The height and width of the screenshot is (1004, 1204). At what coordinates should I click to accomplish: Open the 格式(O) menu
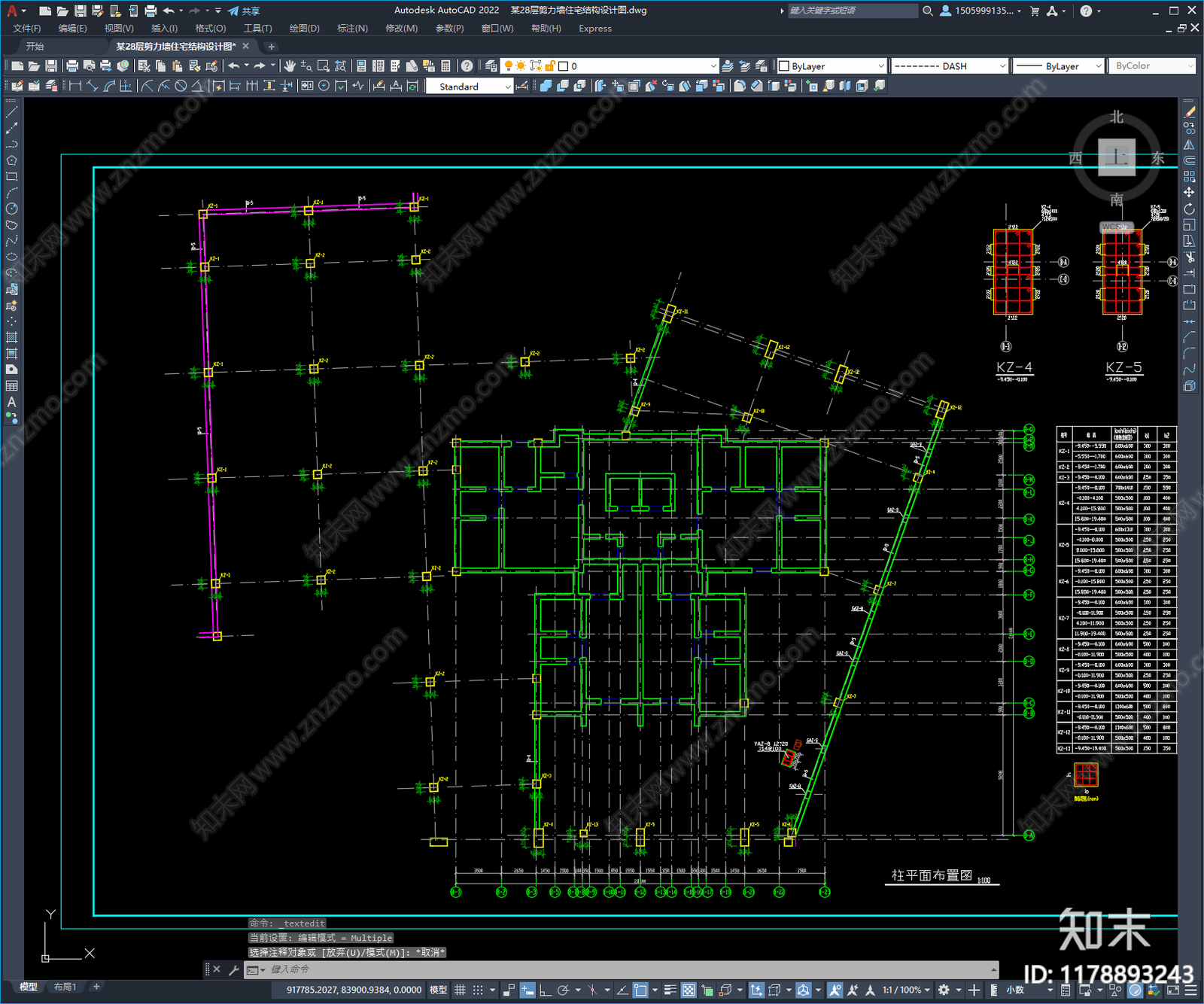click(211, 29)
